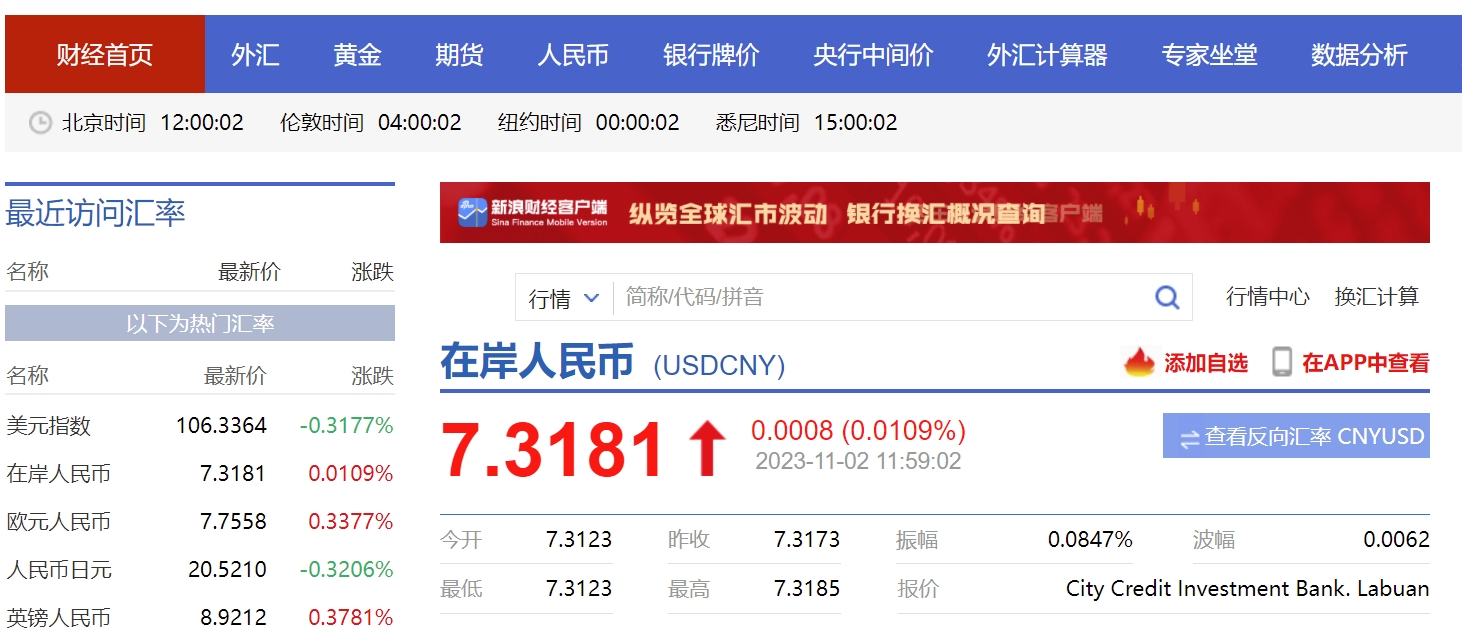Open the 黄金 navigation item
1462x633 pixels.
[x=357, y=55]
